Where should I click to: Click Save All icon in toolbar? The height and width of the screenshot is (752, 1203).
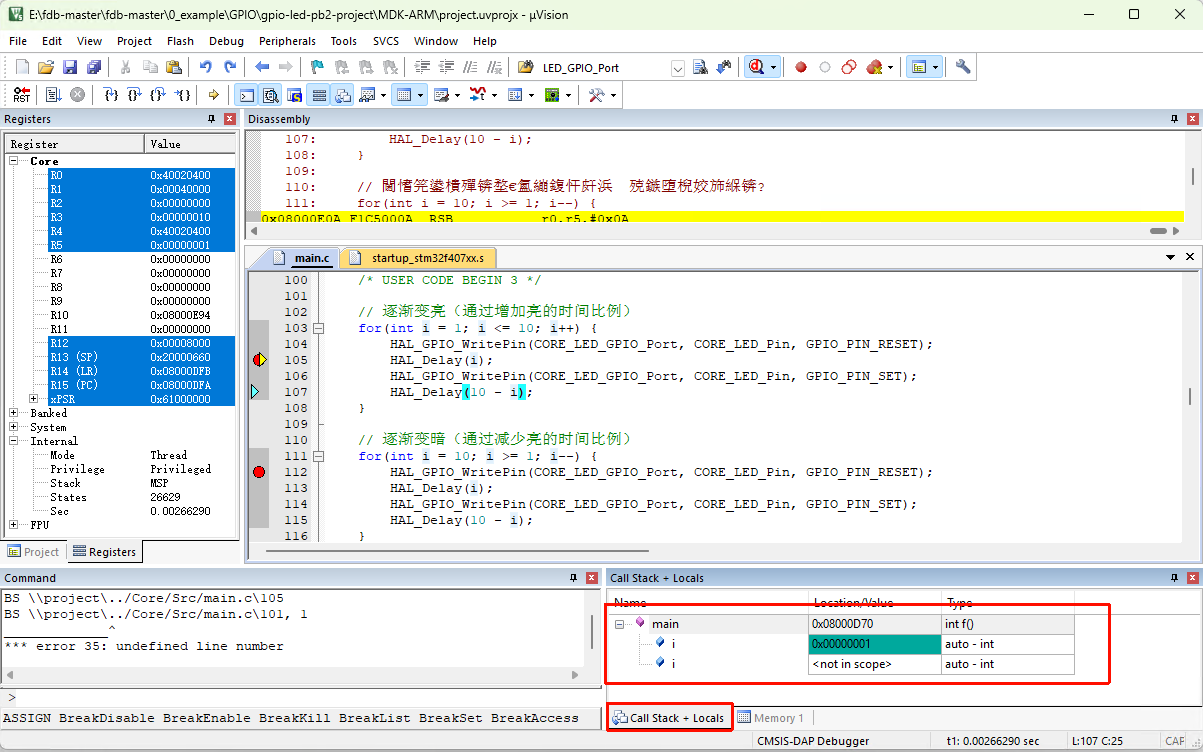click(x=93, y=68)
